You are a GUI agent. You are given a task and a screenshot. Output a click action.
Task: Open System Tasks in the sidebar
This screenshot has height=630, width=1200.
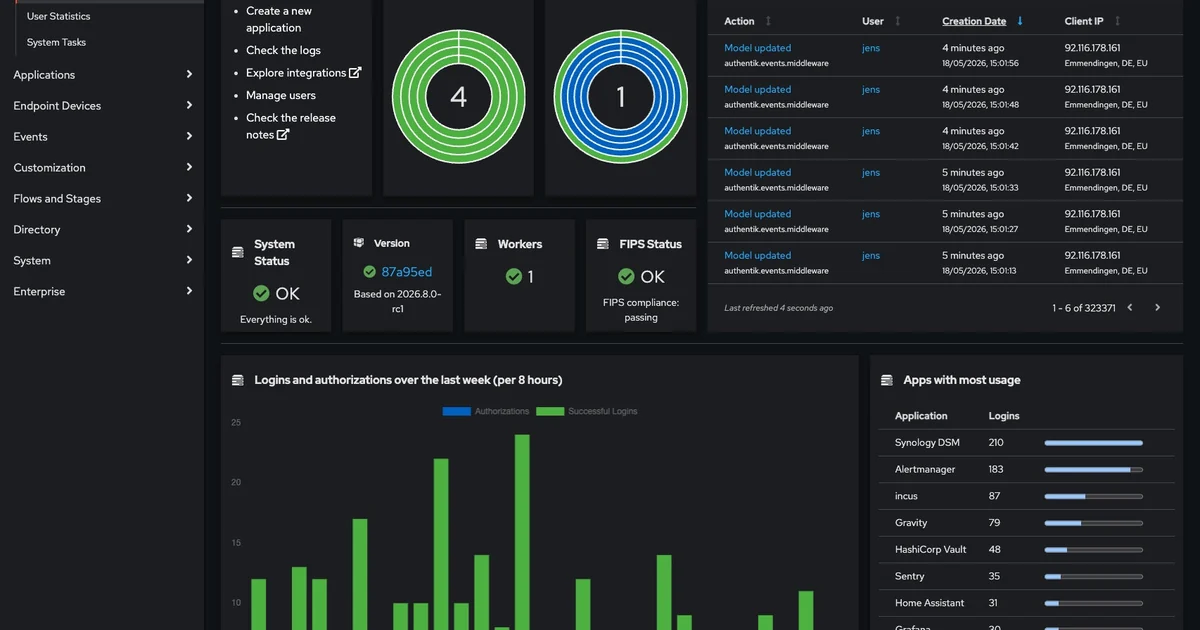(56, 42)
